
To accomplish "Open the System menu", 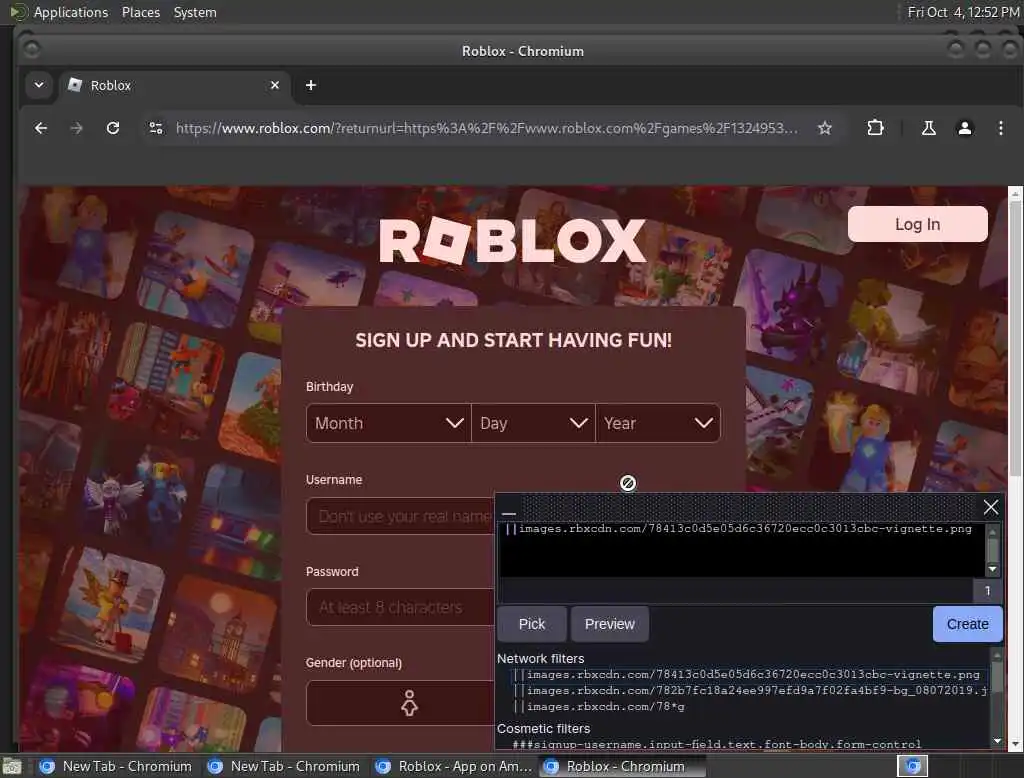I will [195, 12].
